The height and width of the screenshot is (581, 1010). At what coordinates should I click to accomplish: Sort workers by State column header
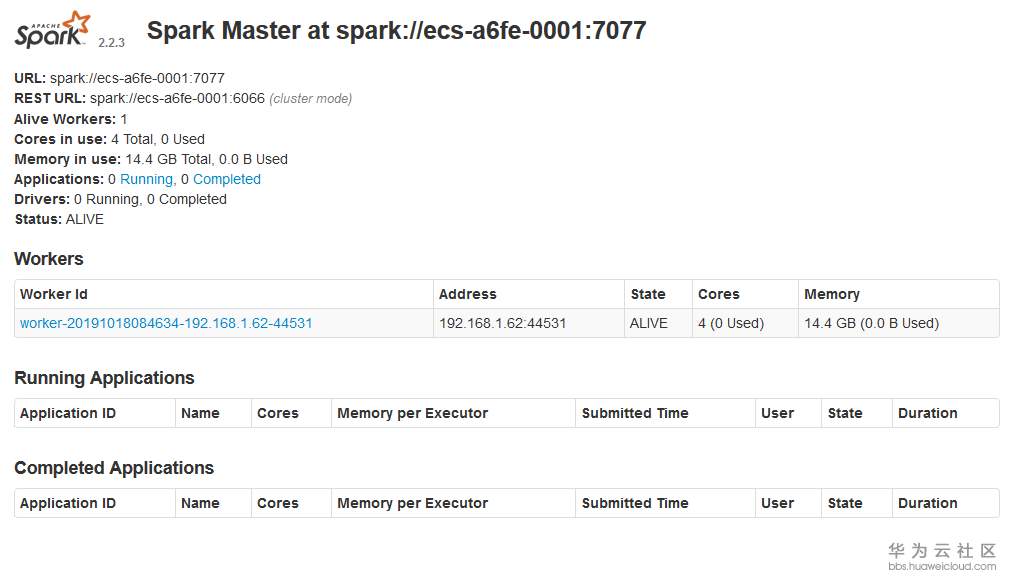648,294
